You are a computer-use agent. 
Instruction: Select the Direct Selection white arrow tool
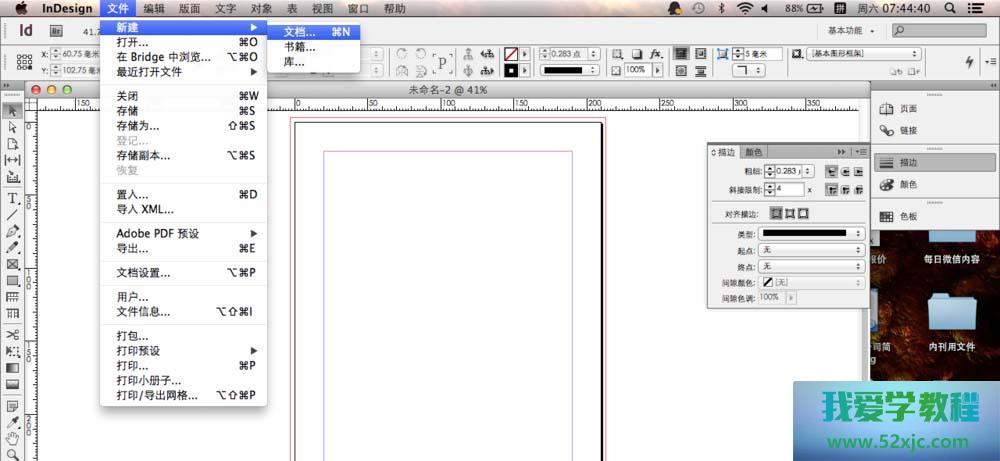point(13,127)
